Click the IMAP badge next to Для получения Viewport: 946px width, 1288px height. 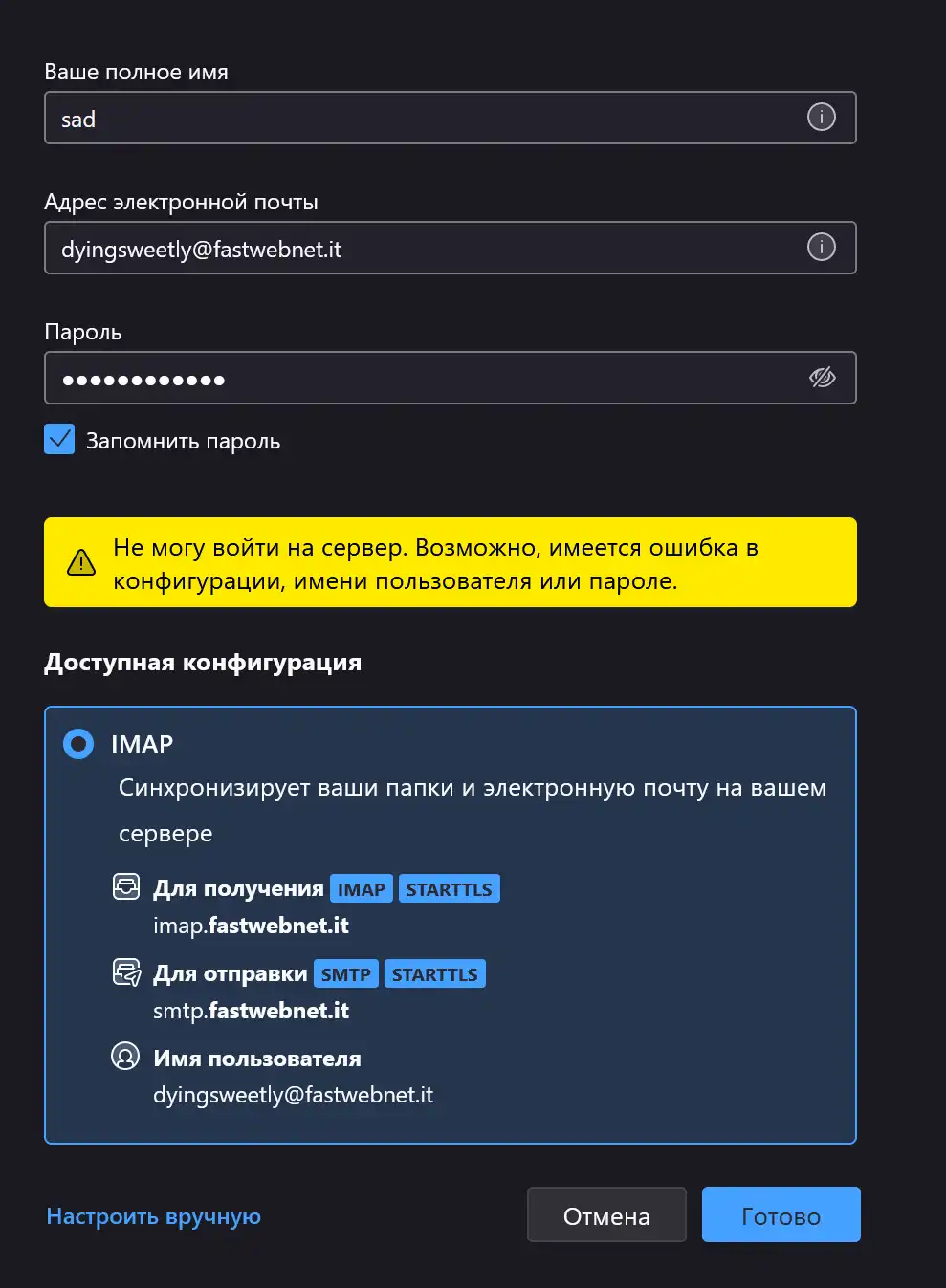(362, 889)
